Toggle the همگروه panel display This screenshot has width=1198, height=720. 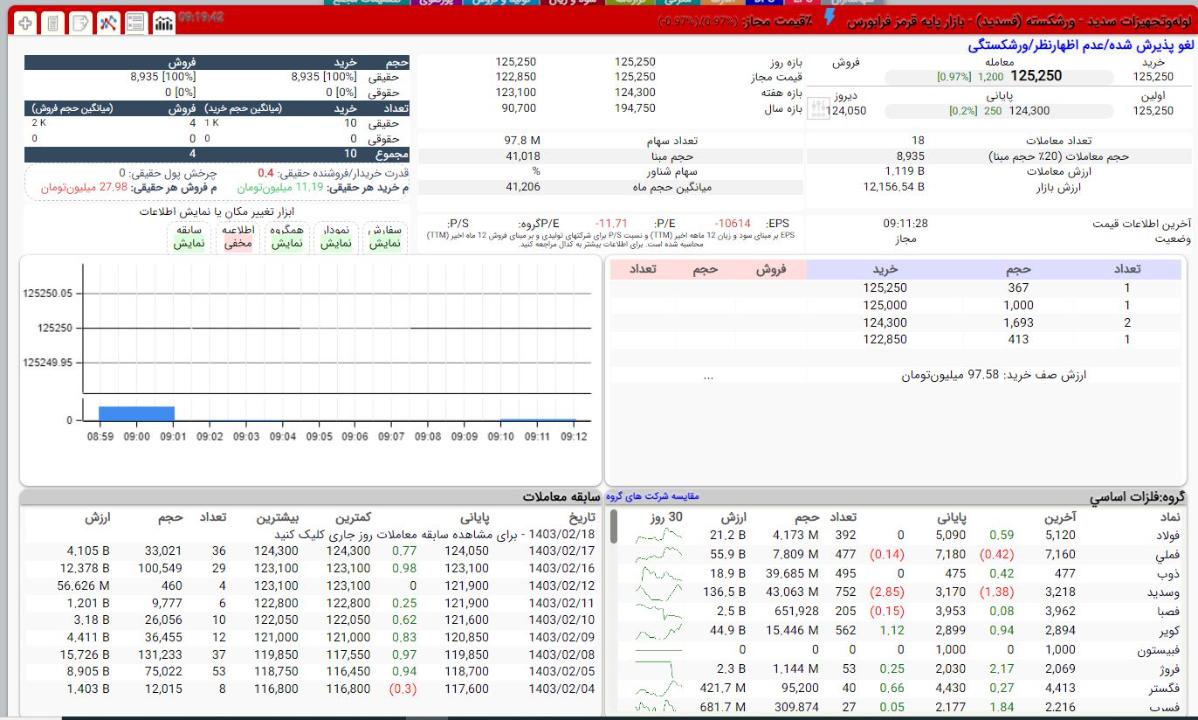pos(288,236)
